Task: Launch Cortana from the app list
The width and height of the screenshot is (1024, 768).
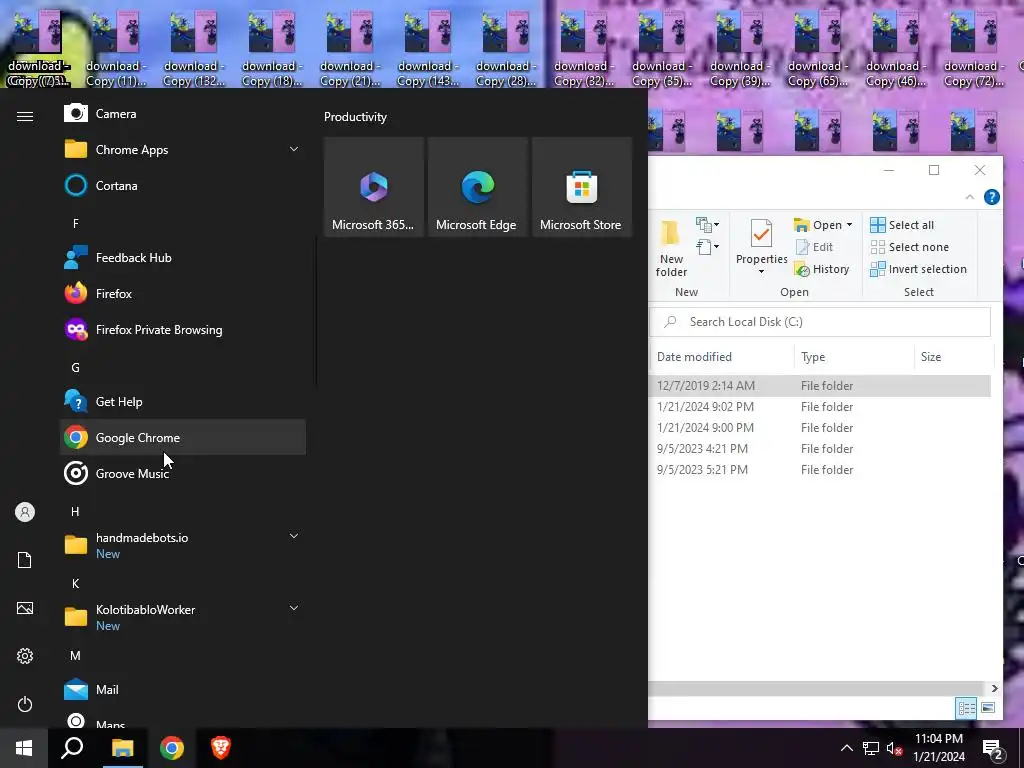Action: point(183,185)
